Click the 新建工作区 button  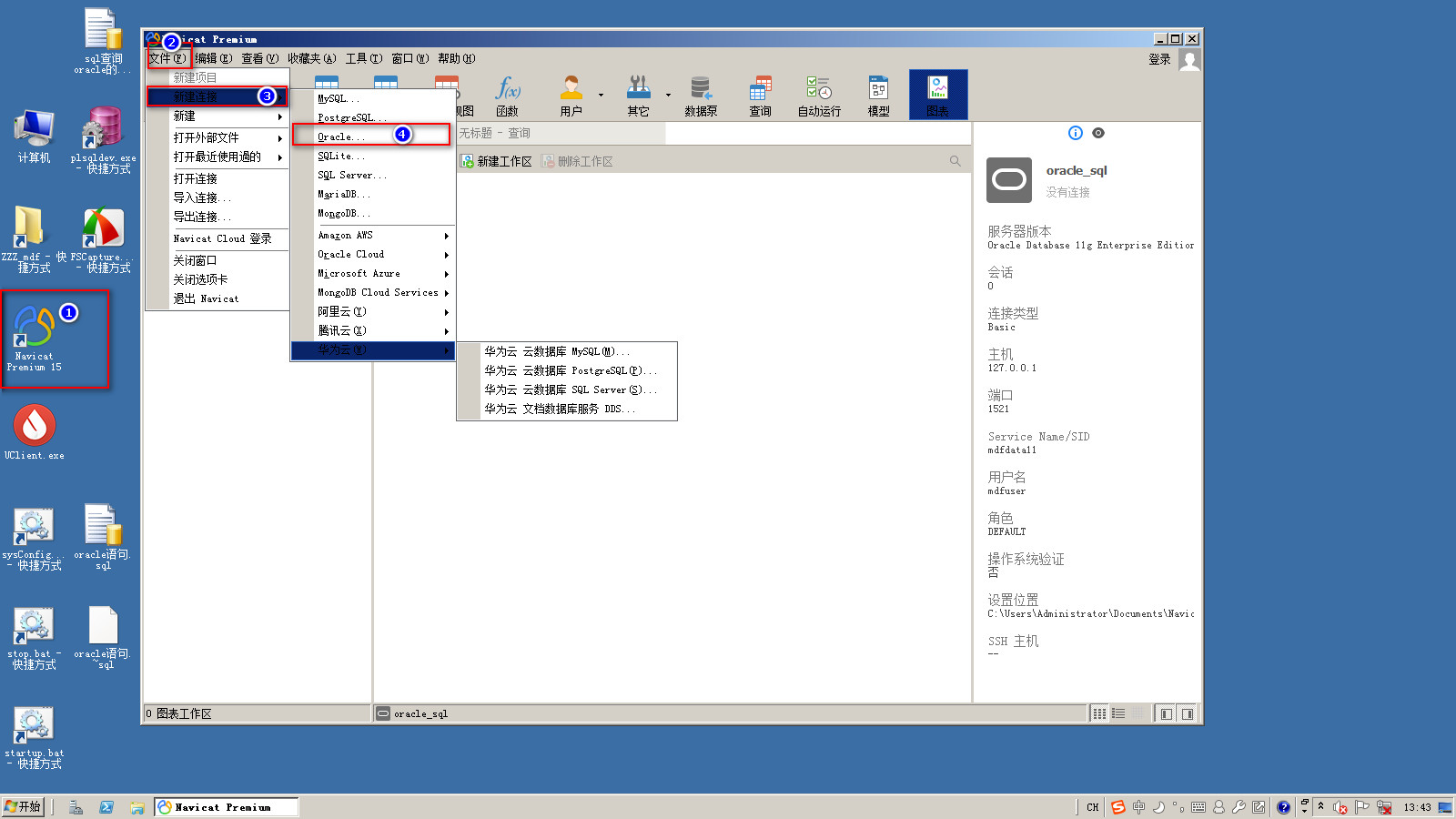(496, 161)
